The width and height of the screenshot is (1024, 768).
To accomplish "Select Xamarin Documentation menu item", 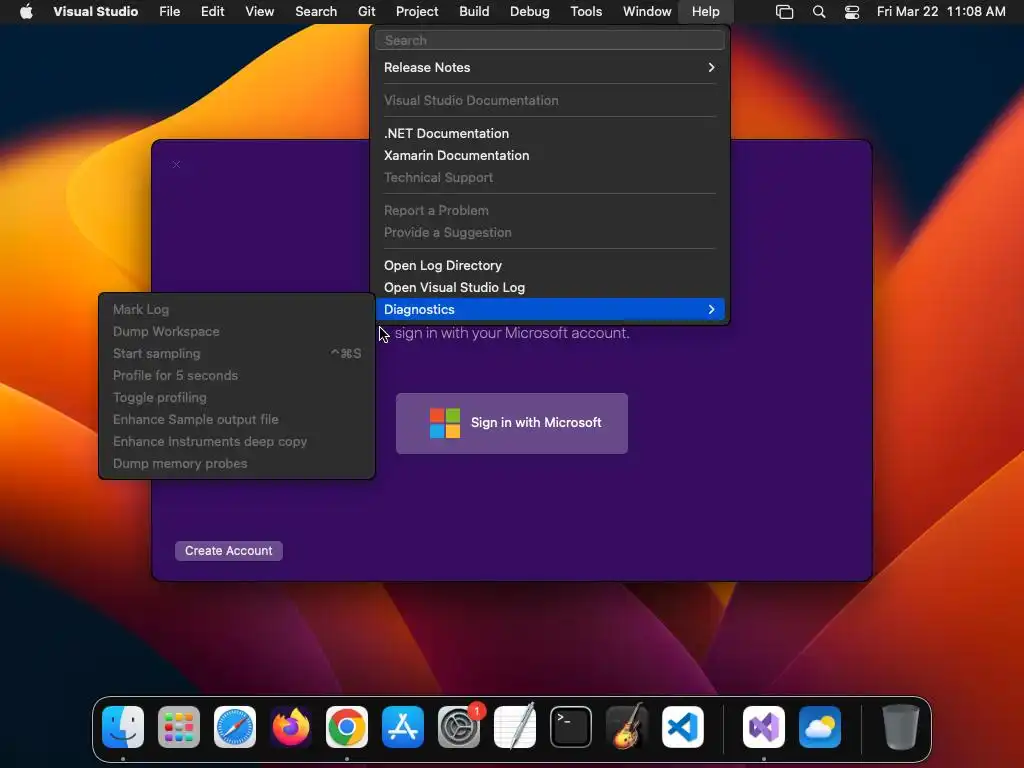I will tap(550, 155).
